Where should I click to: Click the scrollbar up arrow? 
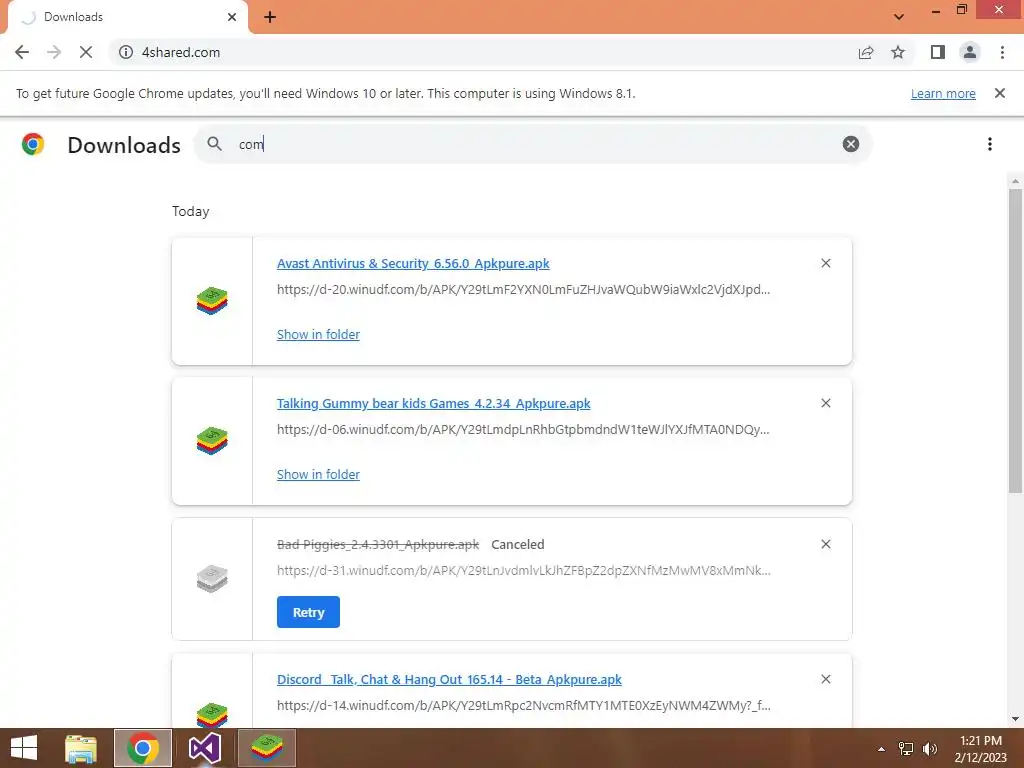(1015, 181)
